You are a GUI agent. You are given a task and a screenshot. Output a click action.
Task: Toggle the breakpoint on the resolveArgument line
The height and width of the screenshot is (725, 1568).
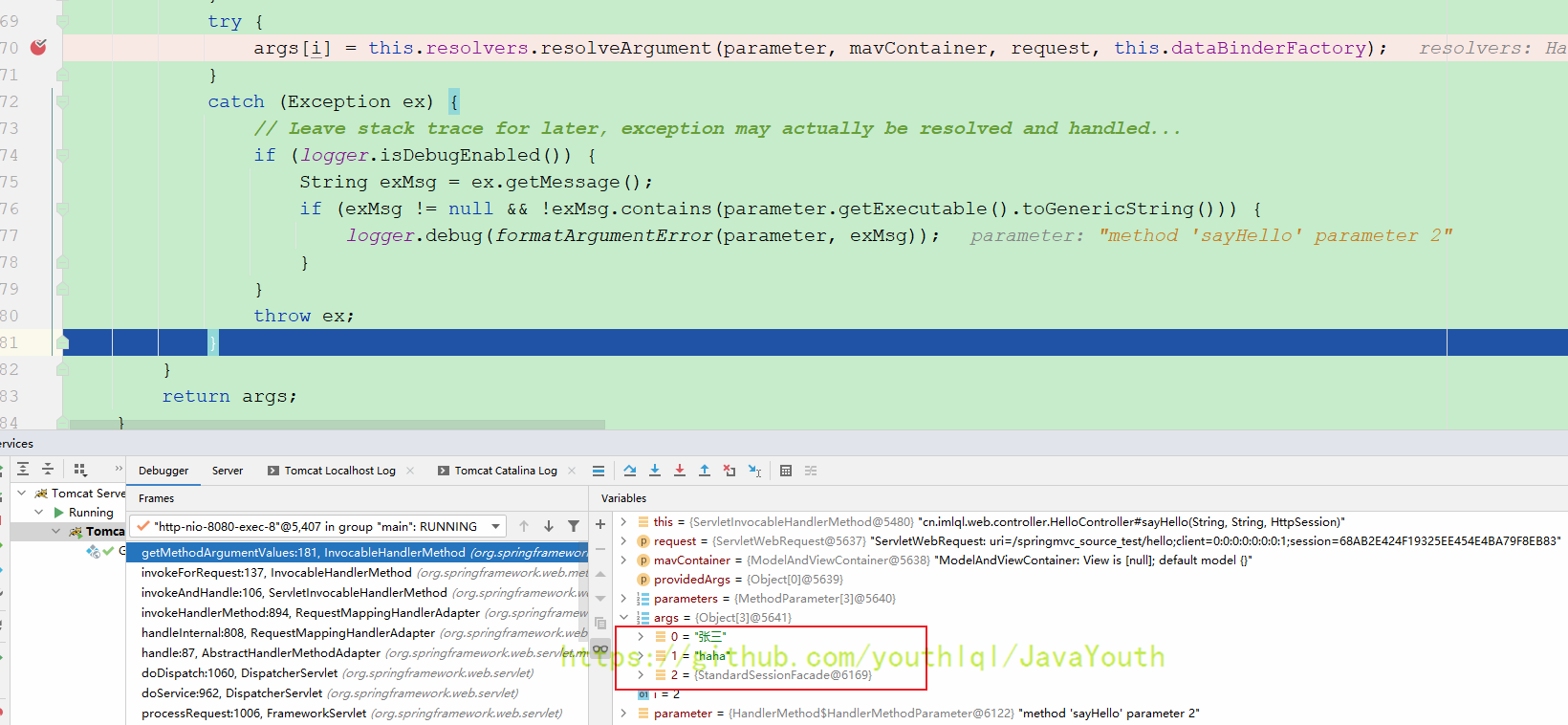(x=38, y=47)
